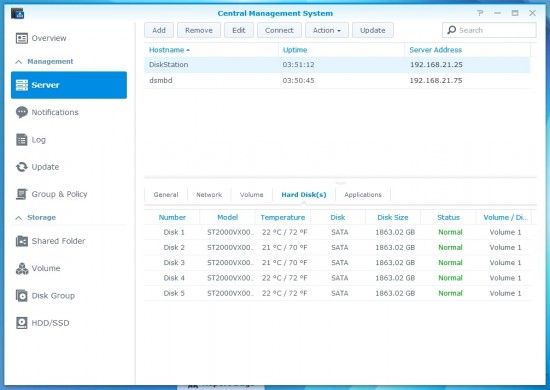This screenshot has height=390, width=550.
Task: Click the Number column header
Action: click(x=172, y=217)
